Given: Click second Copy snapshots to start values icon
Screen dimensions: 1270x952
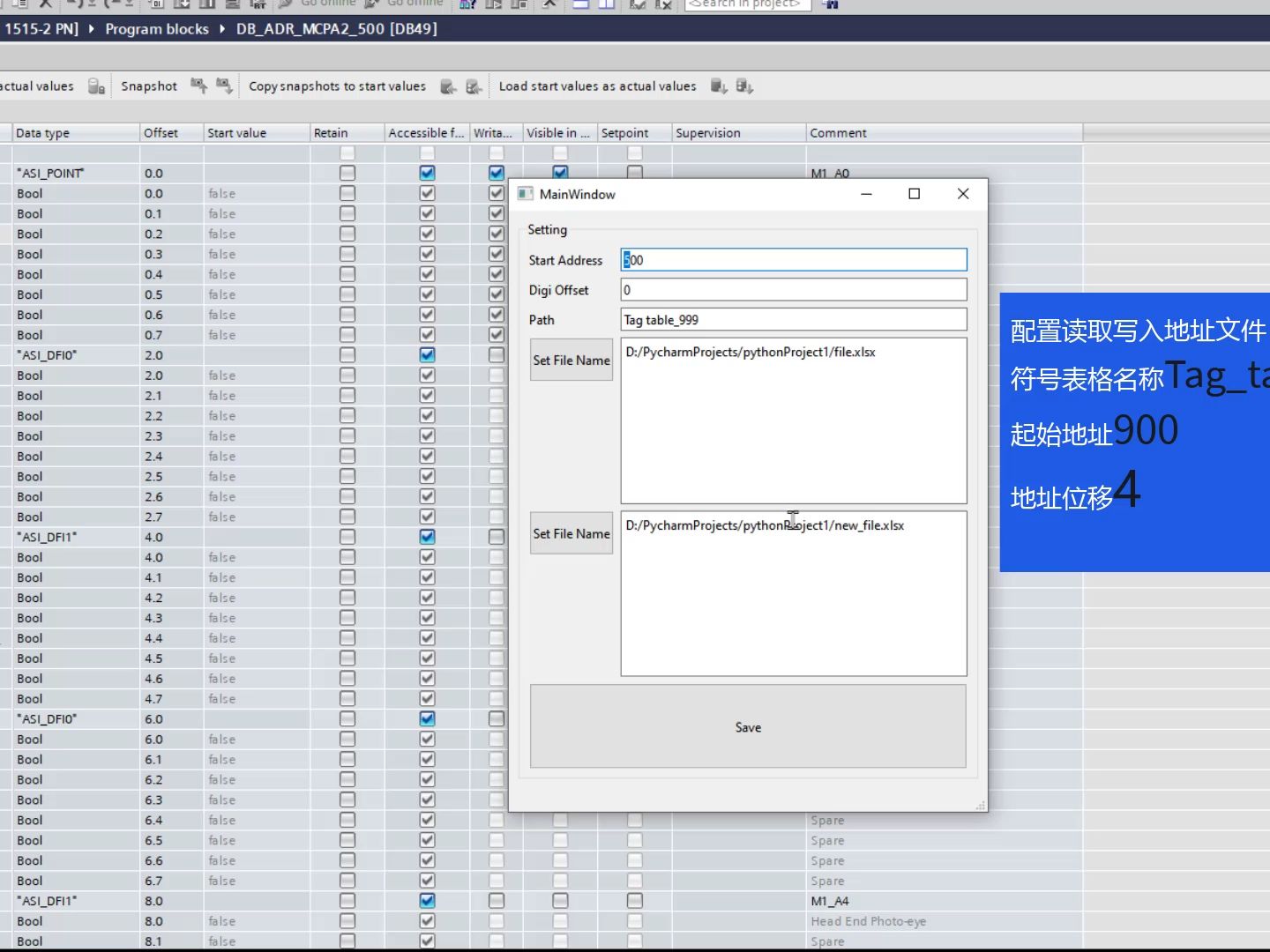Looking at the screenshot, I should tap(474, 86).
